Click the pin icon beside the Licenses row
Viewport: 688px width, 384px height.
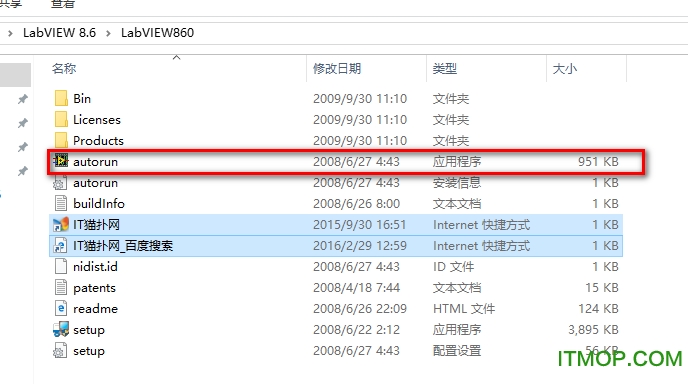[22, 123]
